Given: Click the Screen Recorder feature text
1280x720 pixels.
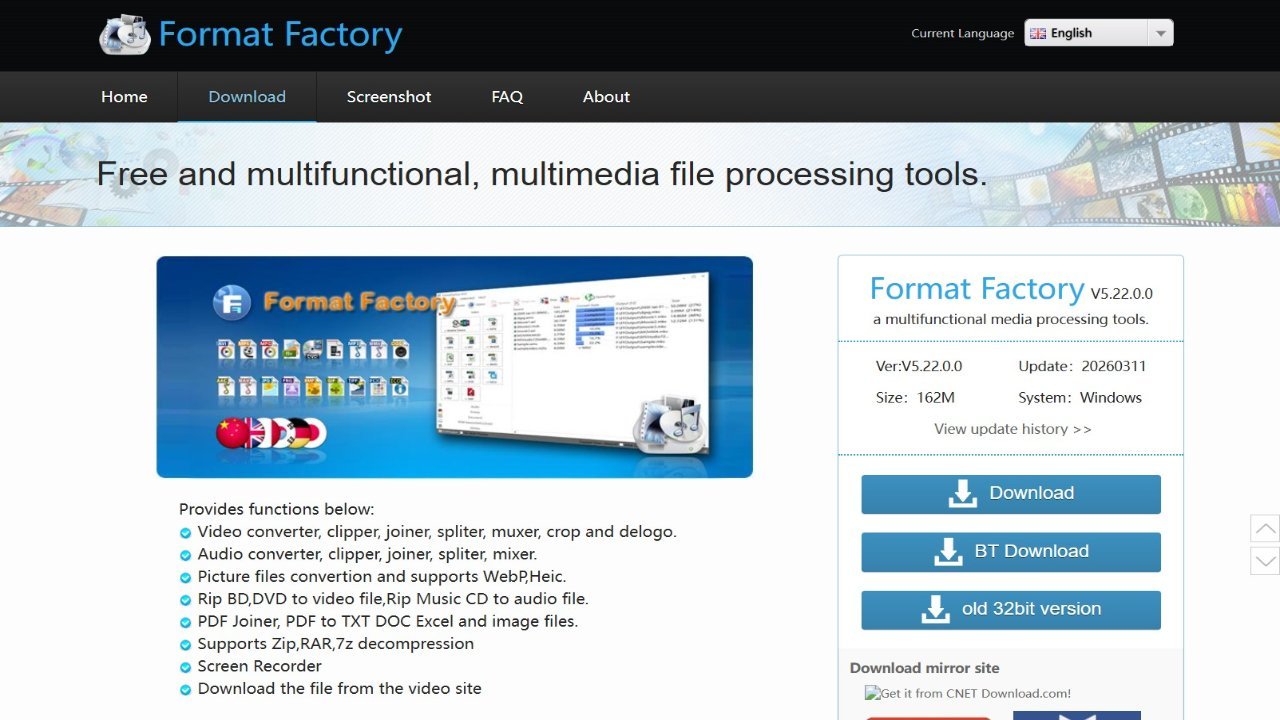Looking at the screenshot, I should point(260,666).
